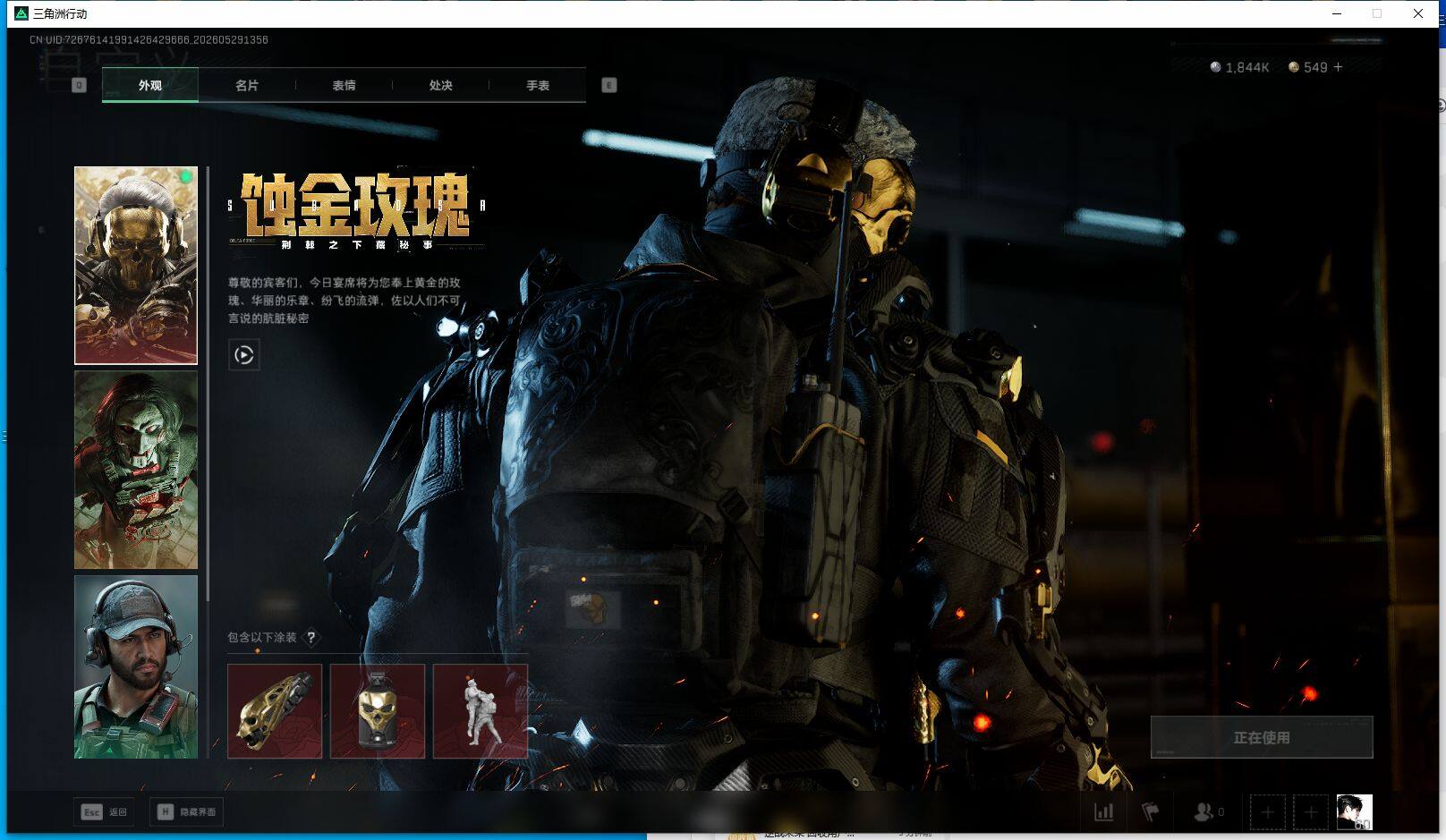
Task: Click the gold currency coin icon
Action: pos(1294,67)
